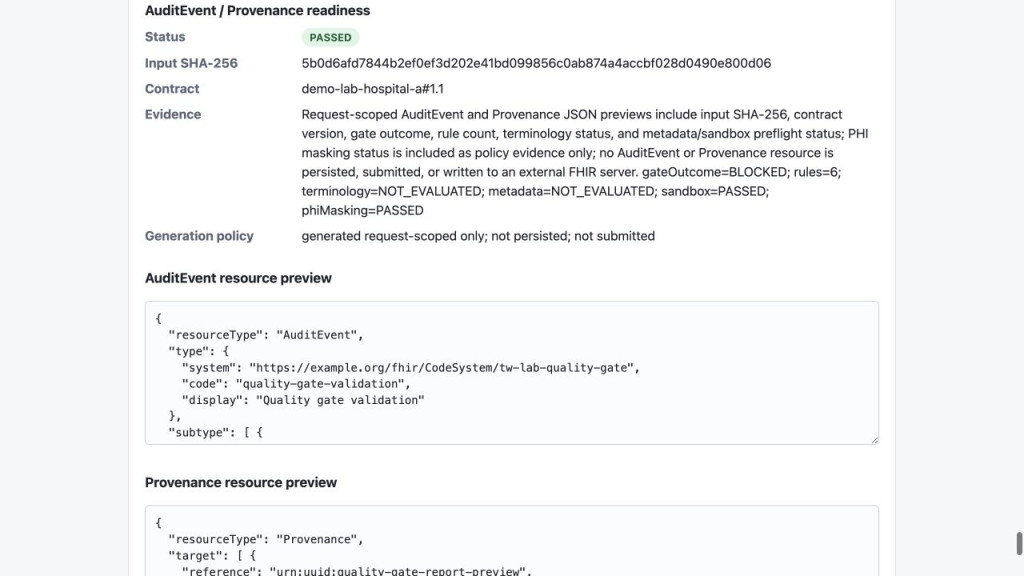This screenshot has width=1024, height=576.
Task: Click inside the Provenance resource preview JSON box
Action: coord(511,541)
